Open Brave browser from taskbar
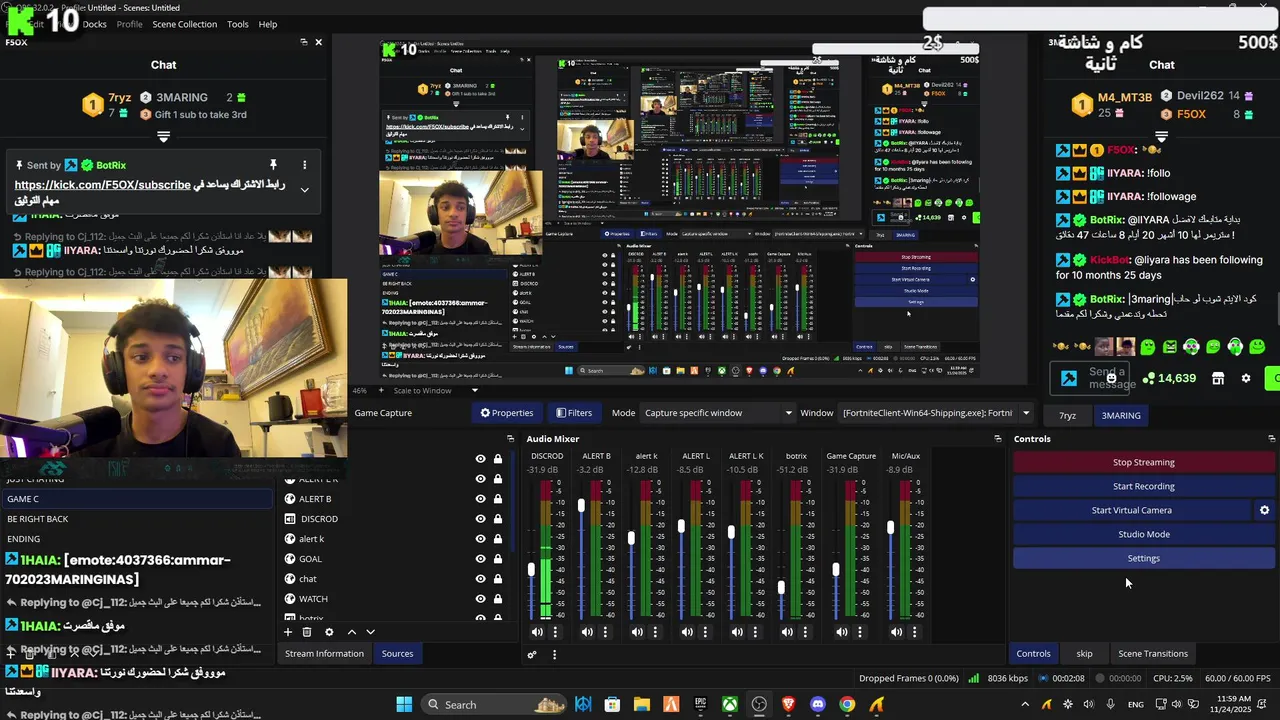This screenshot has height=720, width=1280. tap(789, 704)
